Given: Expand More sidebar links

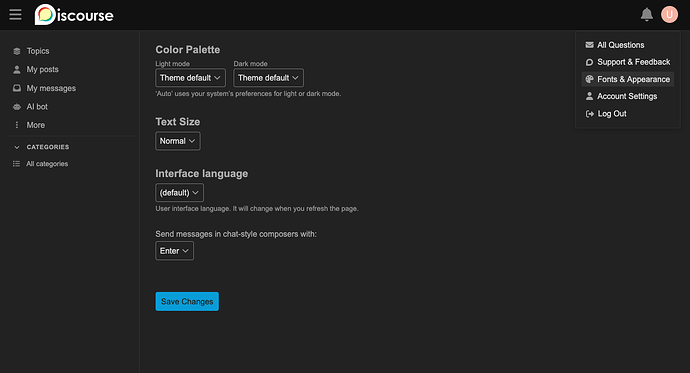Looking at the screenshot, I should (x=36, y=125).
